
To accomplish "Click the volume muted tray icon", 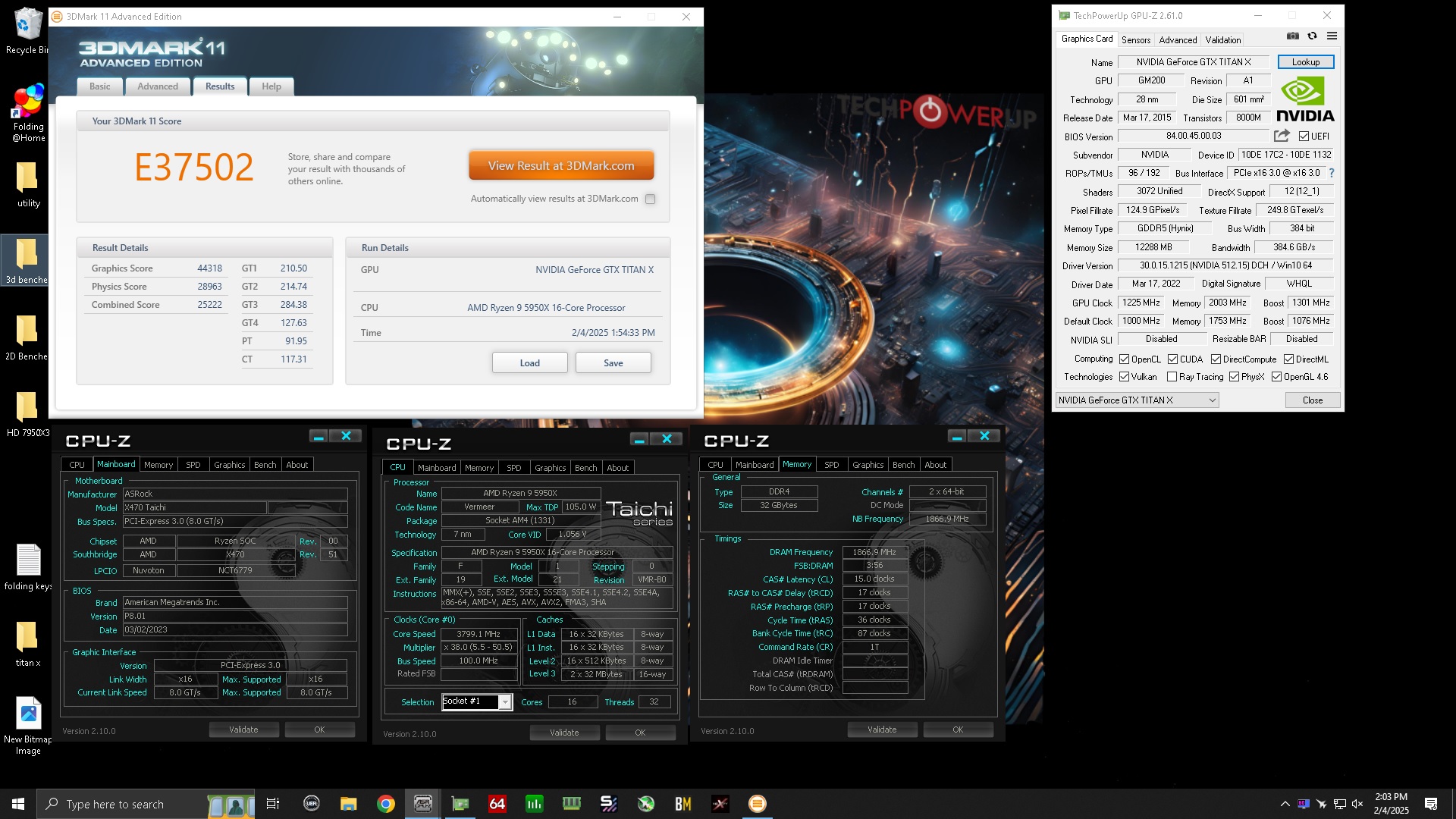I will [x=1357, y=804].
